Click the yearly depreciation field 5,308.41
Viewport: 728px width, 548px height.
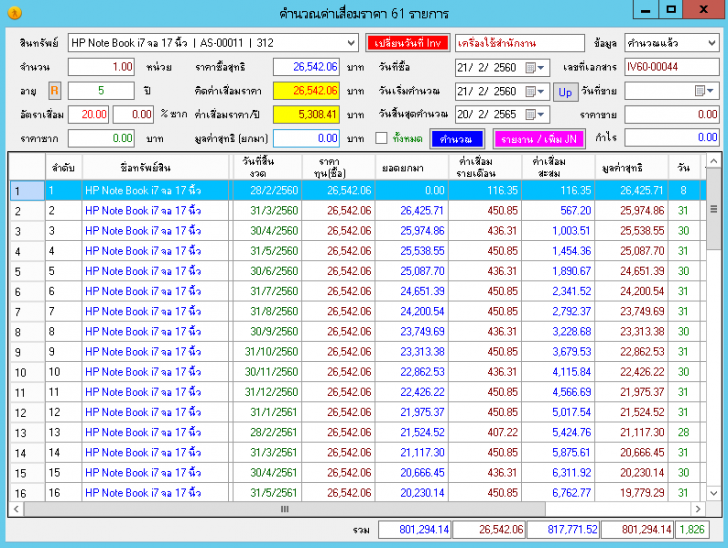click(x=306, y=114)
